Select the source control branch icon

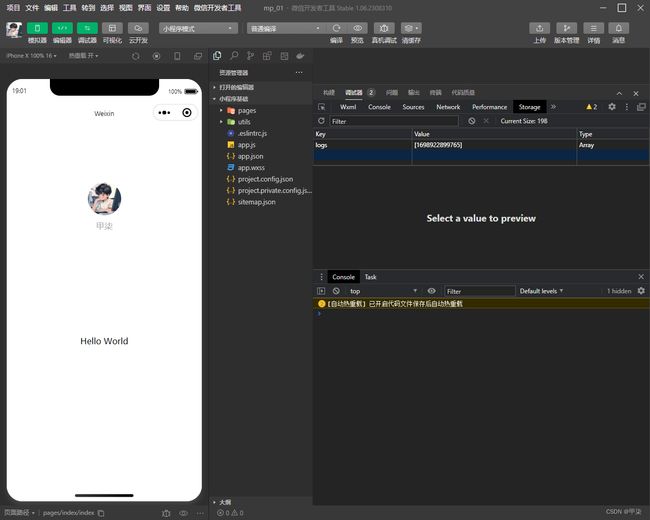[x=250, y=56]
